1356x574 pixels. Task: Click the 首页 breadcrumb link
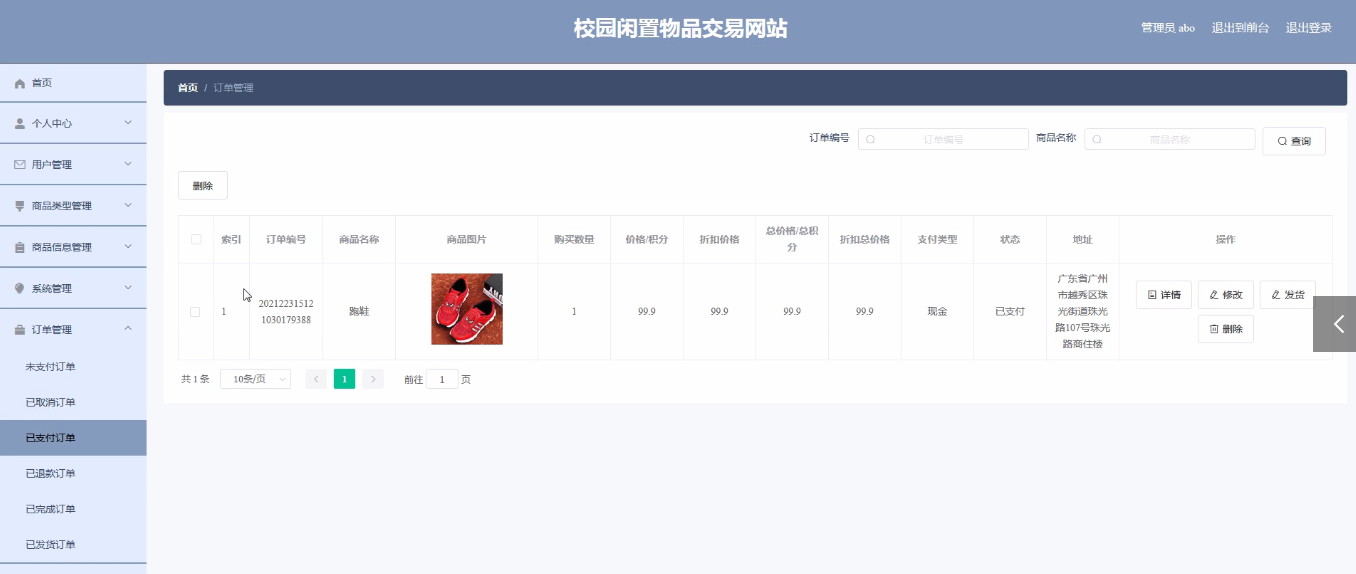click(187, 88)
